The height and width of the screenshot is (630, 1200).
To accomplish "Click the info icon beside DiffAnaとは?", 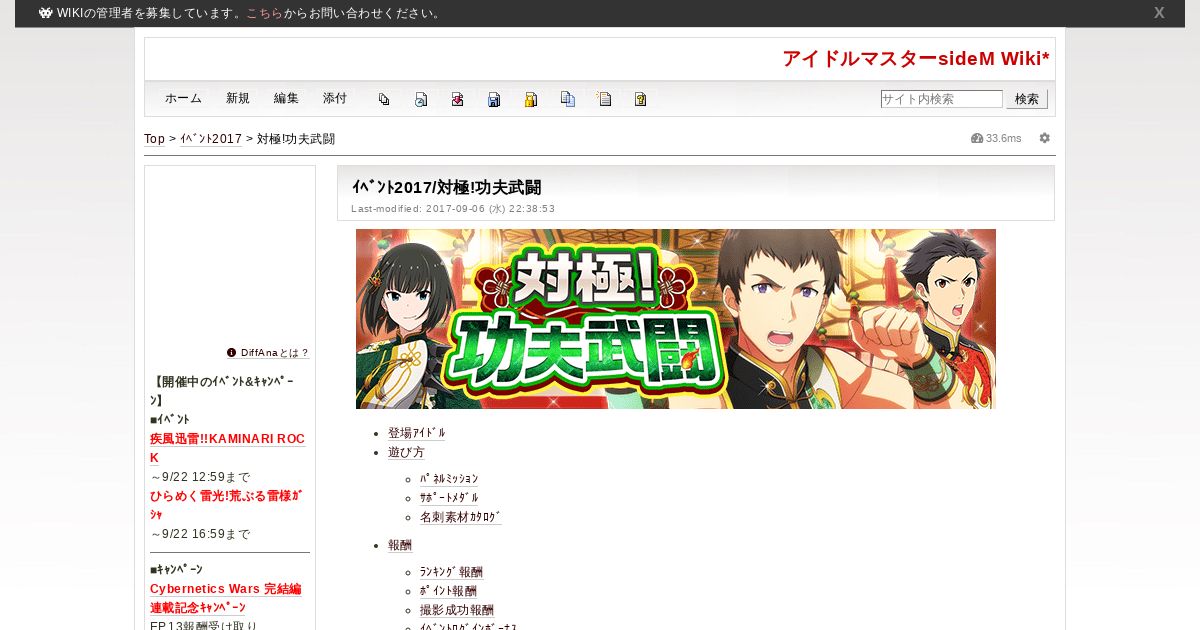I will tap(232, 352).
